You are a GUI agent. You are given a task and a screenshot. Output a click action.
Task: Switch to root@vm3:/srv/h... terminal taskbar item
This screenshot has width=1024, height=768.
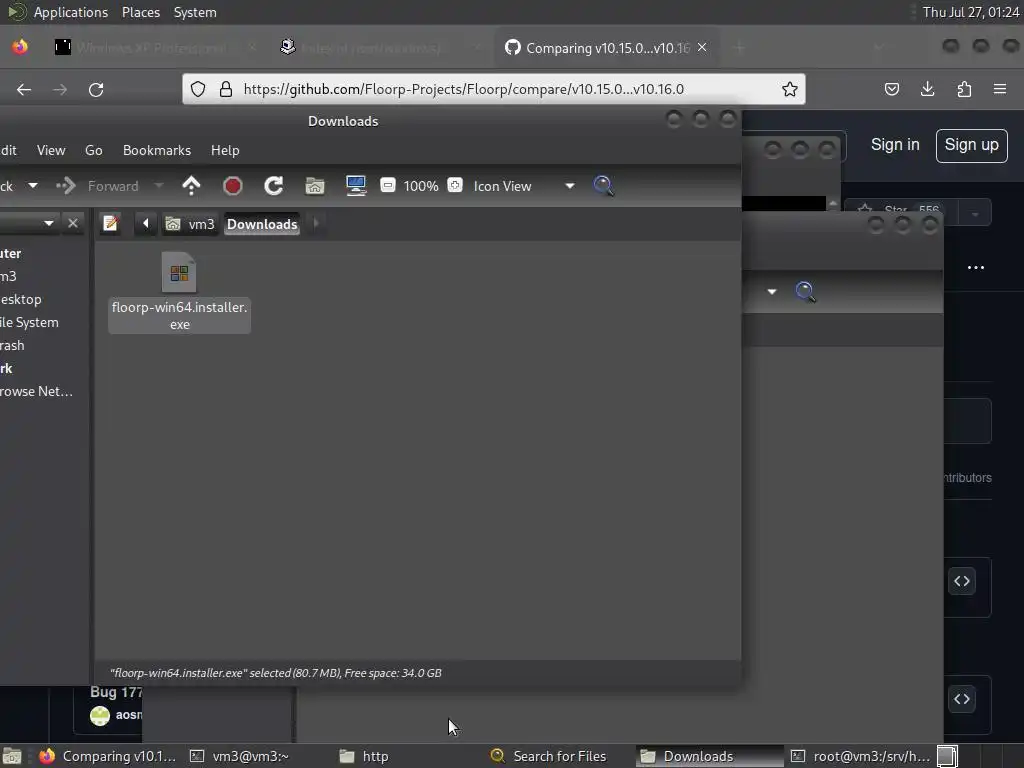[x=862, y=756]
